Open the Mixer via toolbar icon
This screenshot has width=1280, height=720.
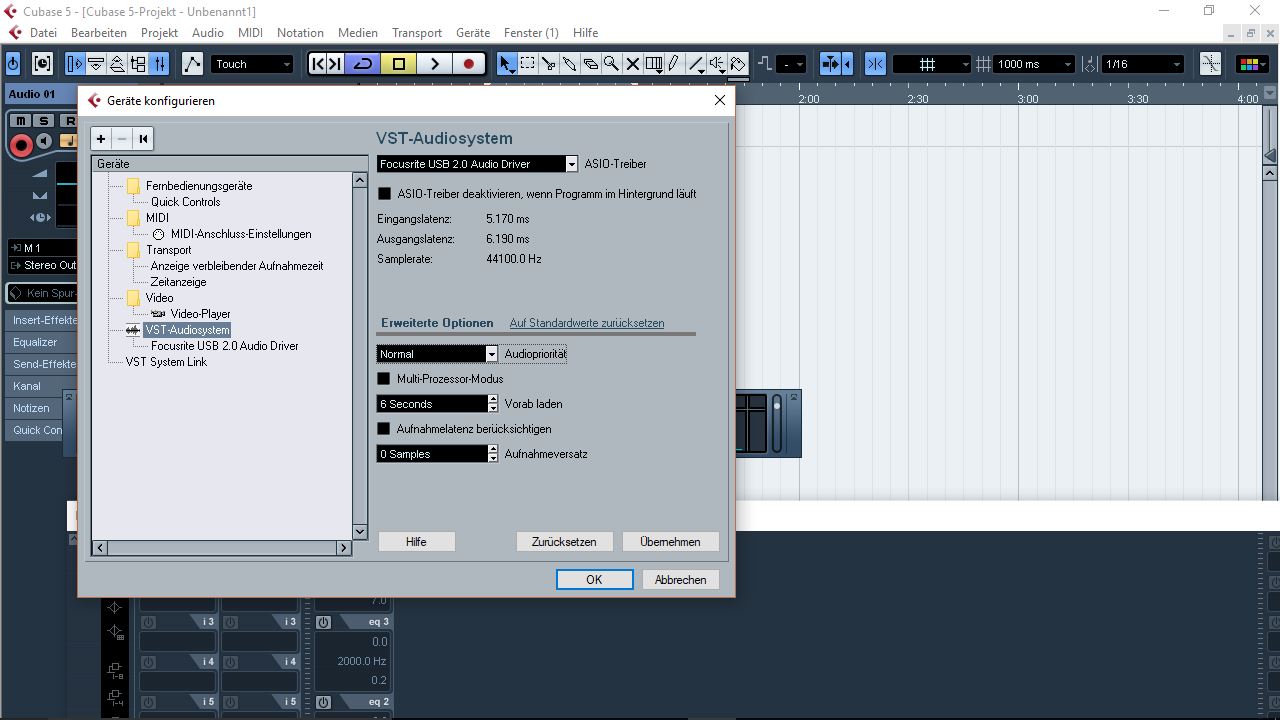point(160,64)
